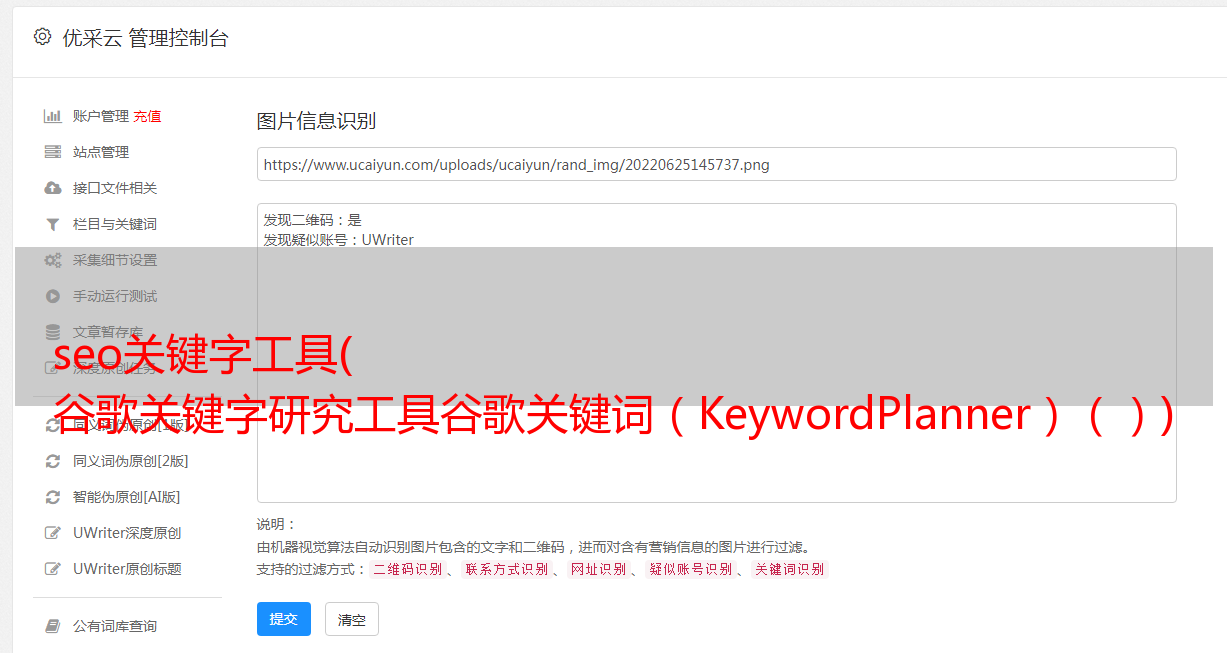This screenshot has width=1227, height=653.
Task: Click the result line 发现二维码：是
Action: pyautogui.click(x=313, y=220)
